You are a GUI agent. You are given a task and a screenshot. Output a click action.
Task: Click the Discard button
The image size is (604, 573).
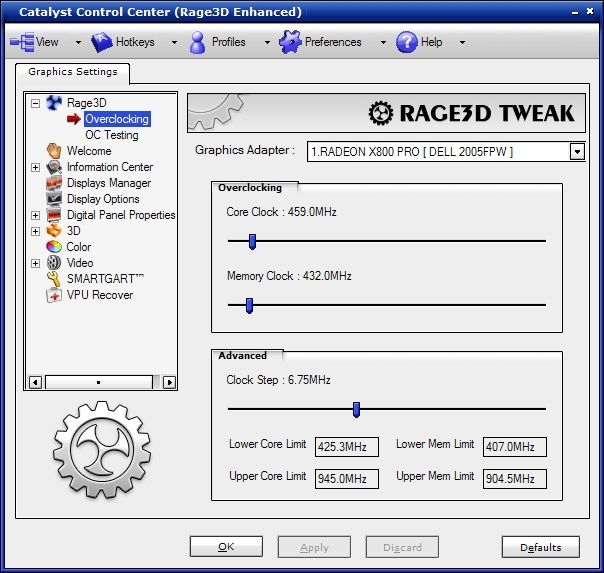pos(402,547)
